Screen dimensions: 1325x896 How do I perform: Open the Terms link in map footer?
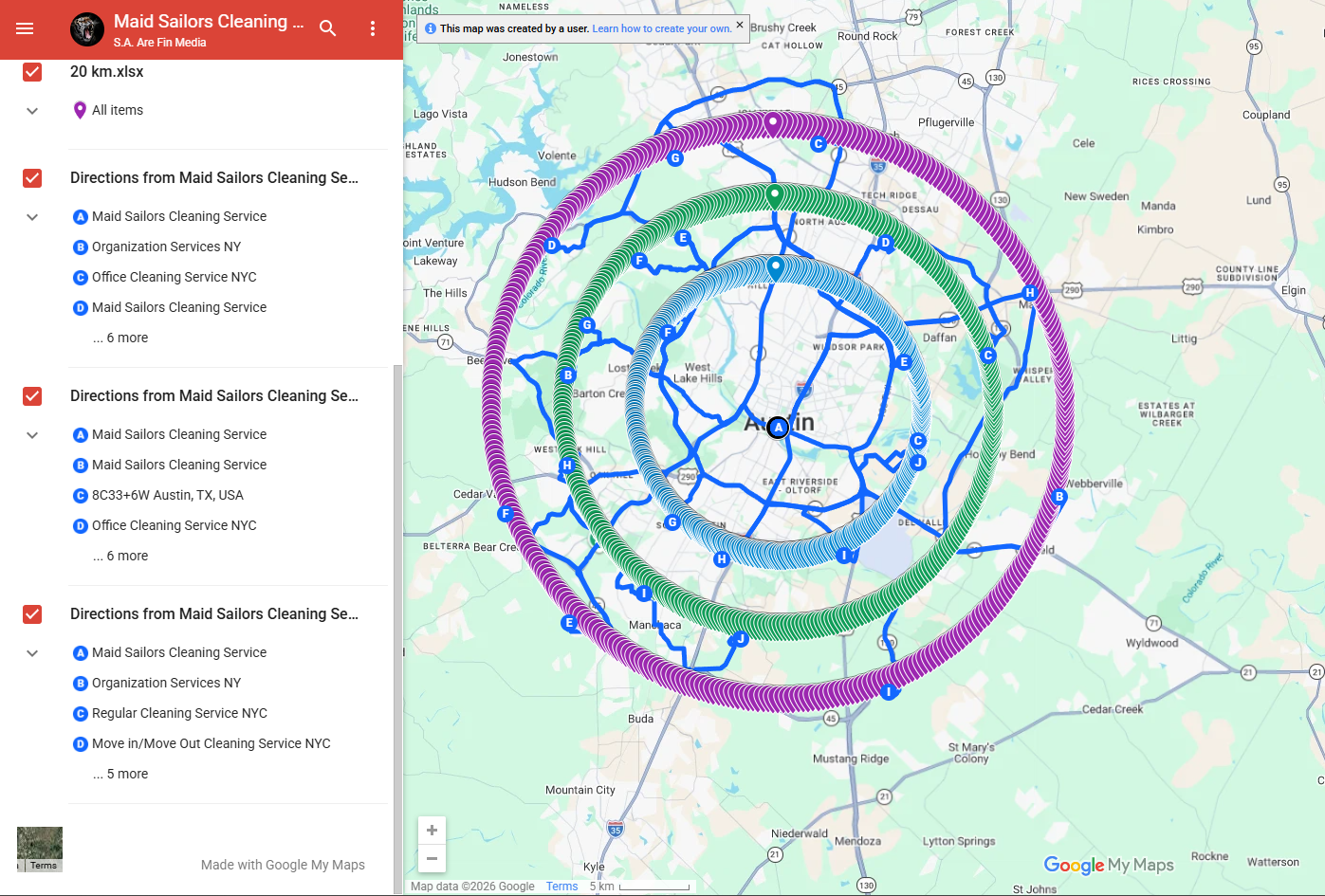point(561,887)
